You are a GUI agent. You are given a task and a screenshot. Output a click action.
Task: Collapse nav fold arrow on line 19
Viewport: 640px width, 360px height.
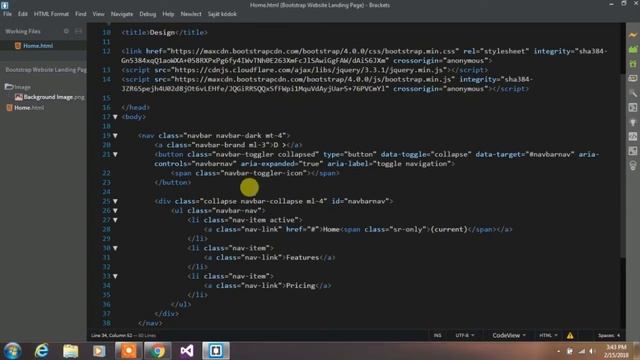click(x=116, y=136)
